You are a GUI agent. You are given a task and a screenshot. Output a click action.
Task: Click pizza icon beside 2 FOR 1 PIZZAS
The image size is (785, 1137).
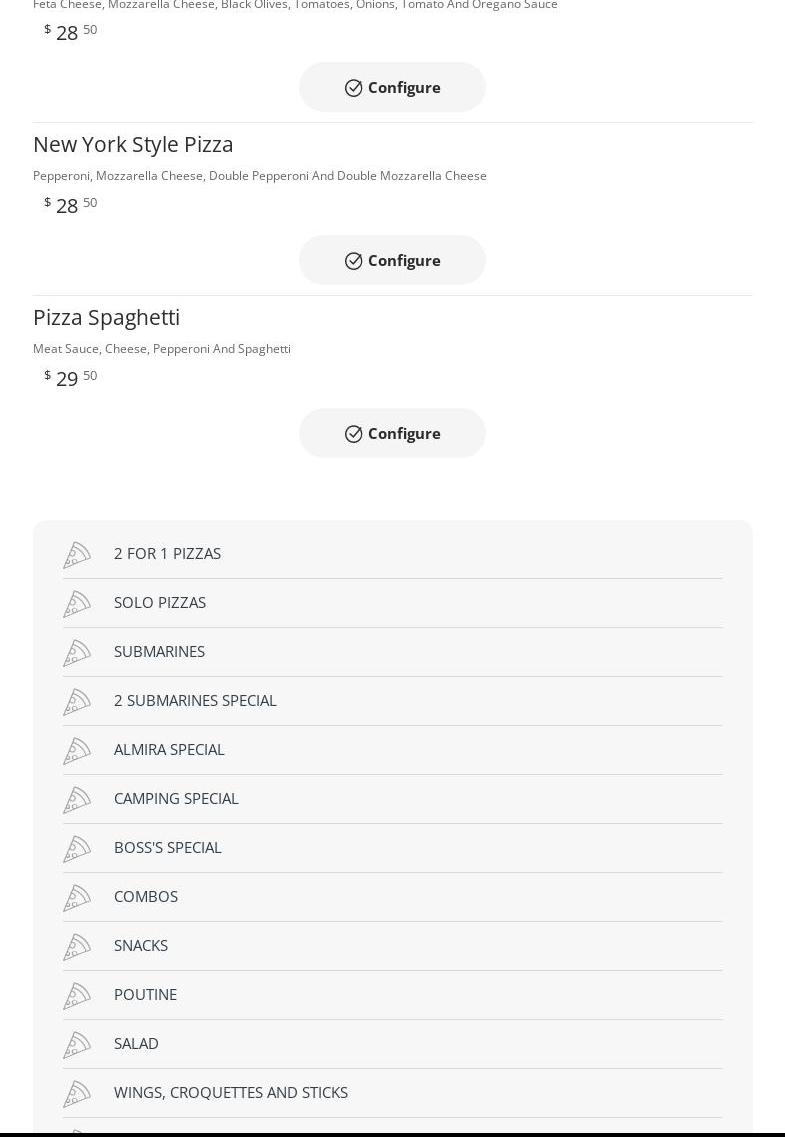click(77, 555)
